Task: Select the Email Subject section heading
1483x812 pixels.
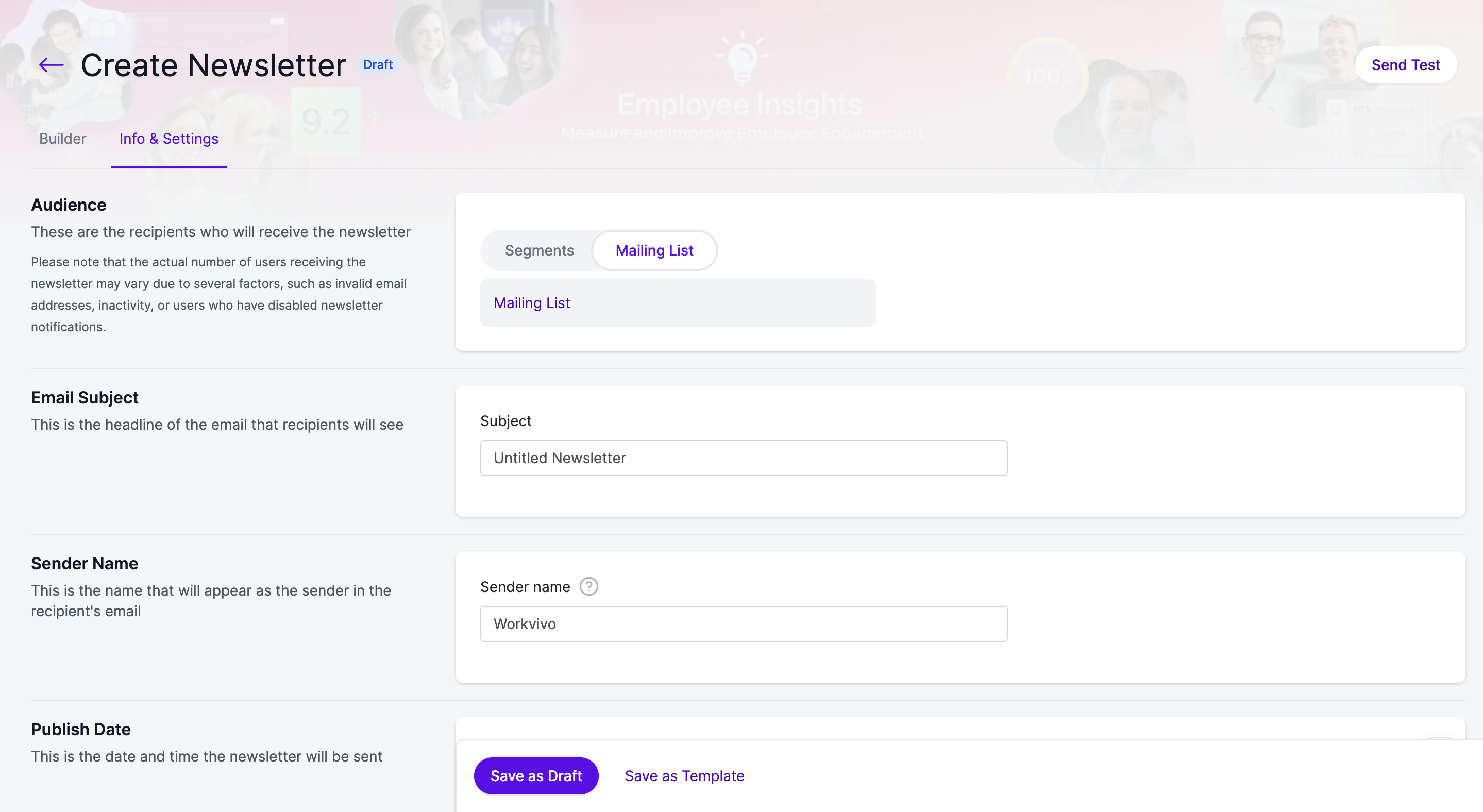Action: (85, 398)
